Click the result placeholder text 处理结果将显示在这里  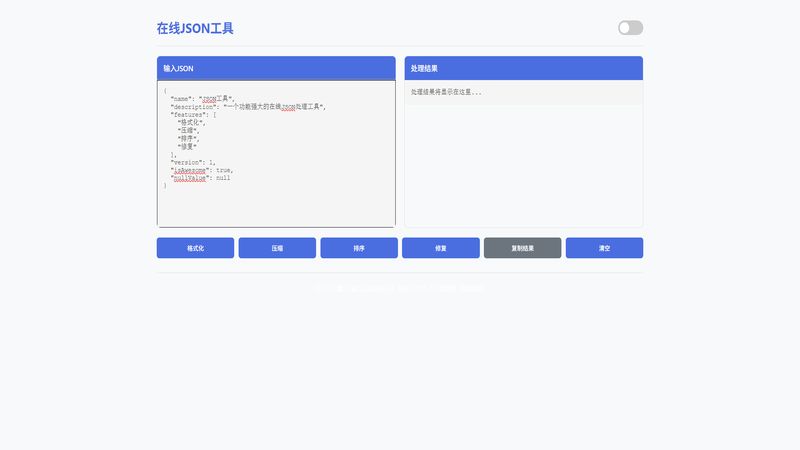pos(447,92)
